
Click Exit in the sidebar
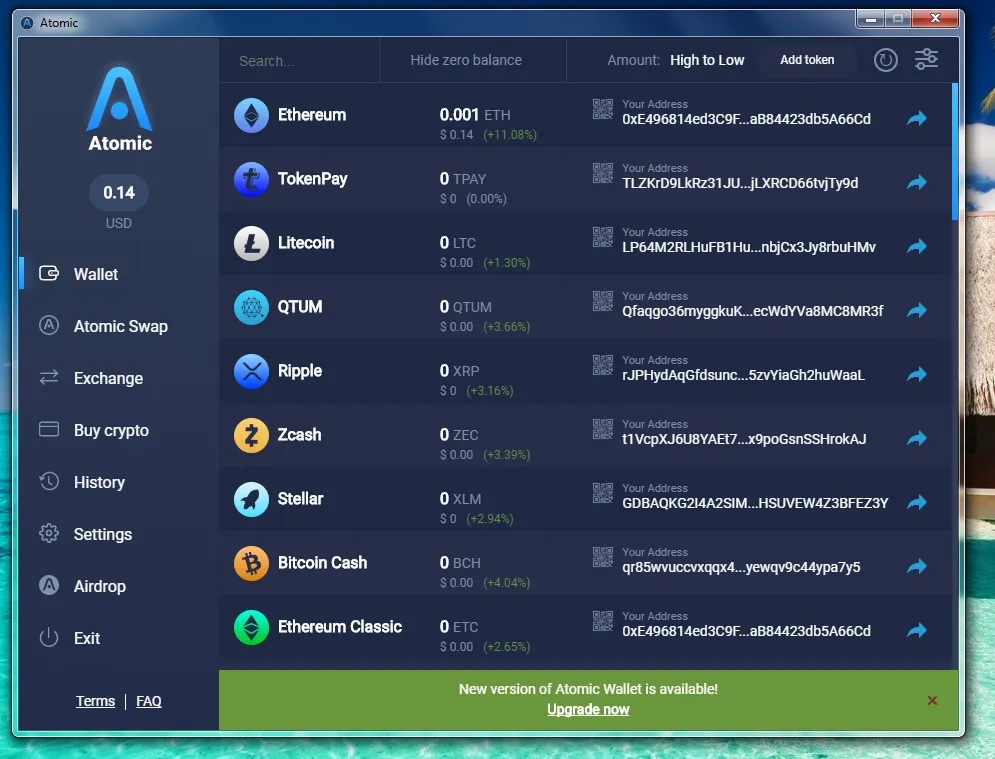tap(86, 638)
